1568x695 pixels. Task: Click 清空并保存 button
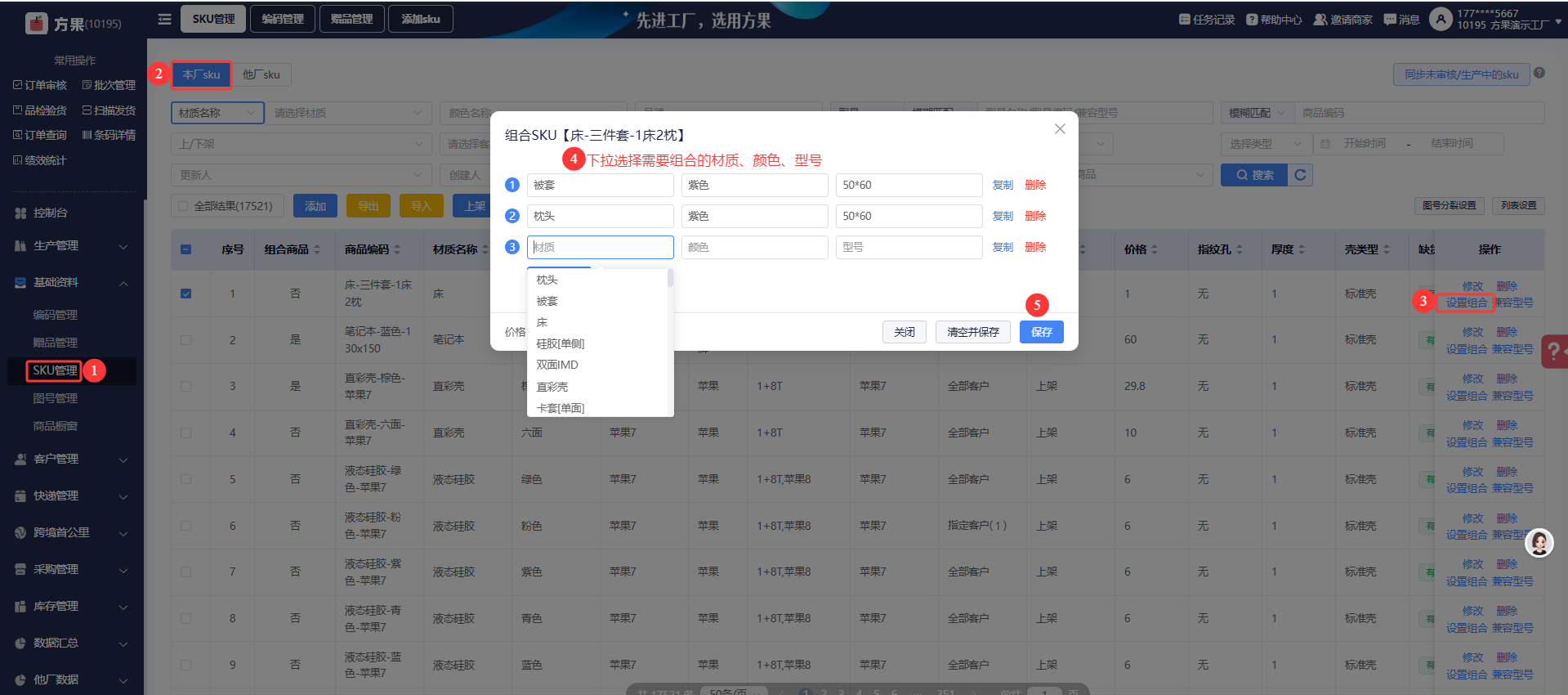[x=972, y=332]
